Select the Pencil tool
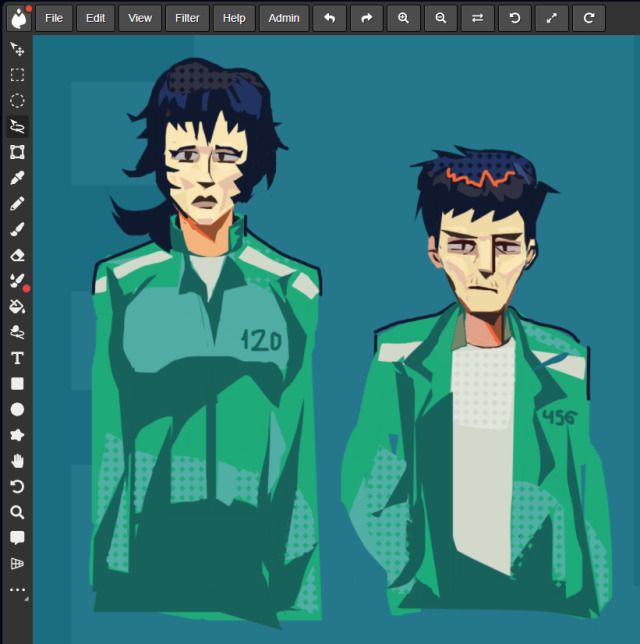The width and height of the screenshot is (640, 644). coord(17,204)
